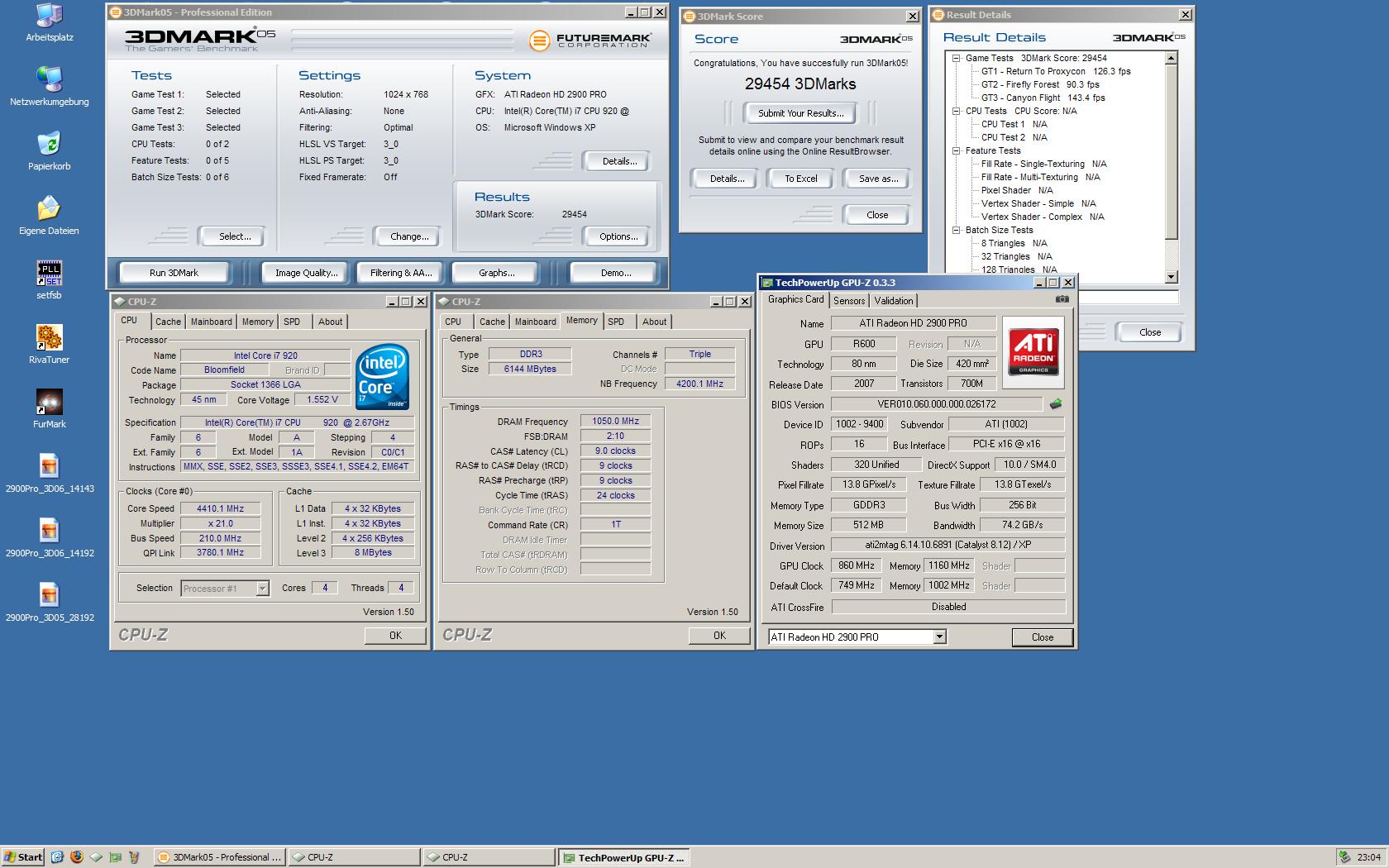Click Details in the 3DMark Score window
The height and width of the screenshot is (868, 1389).
click(x=727, y=179)
